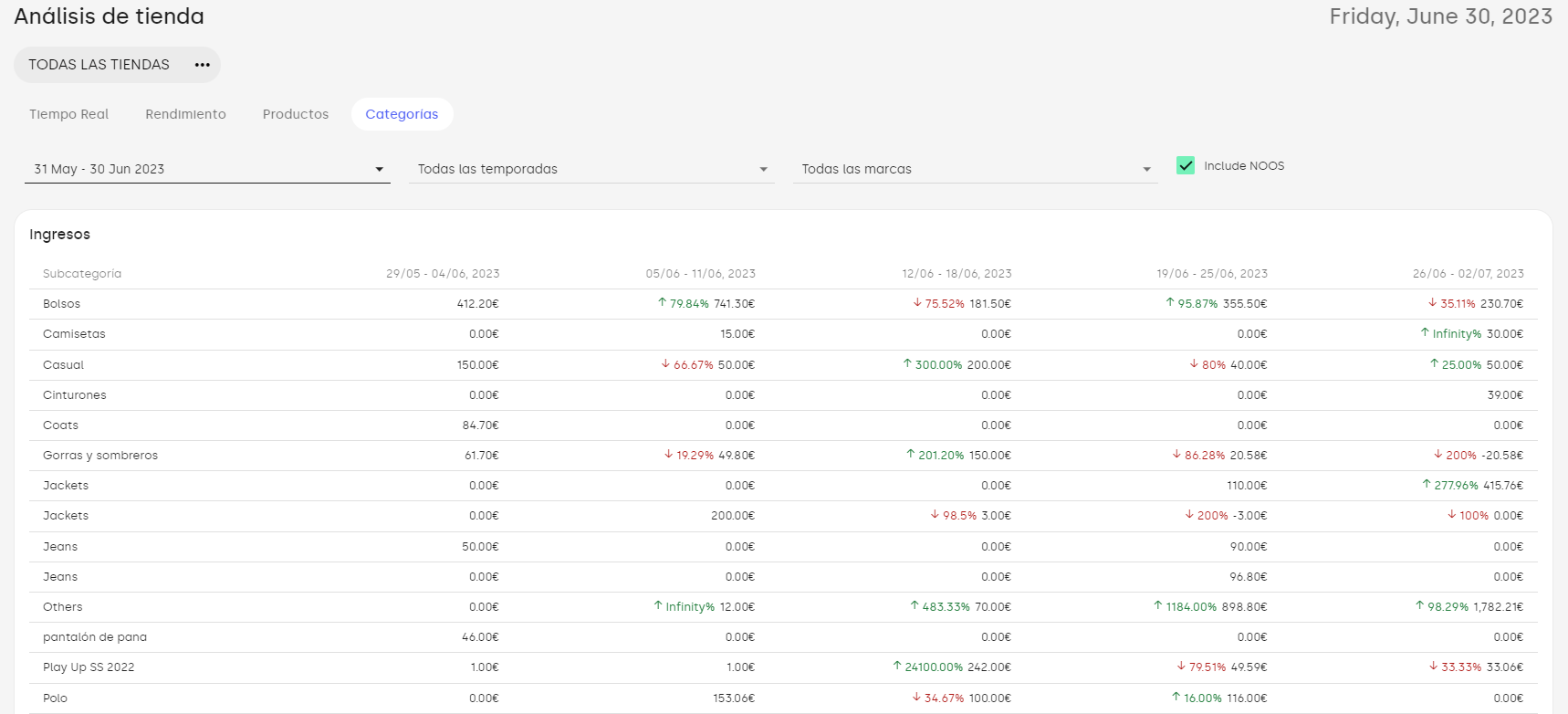Viewport: 1568px width, 714px height.
Task: Click the up arrow next to 201.20%
Action: coord(910,454)
